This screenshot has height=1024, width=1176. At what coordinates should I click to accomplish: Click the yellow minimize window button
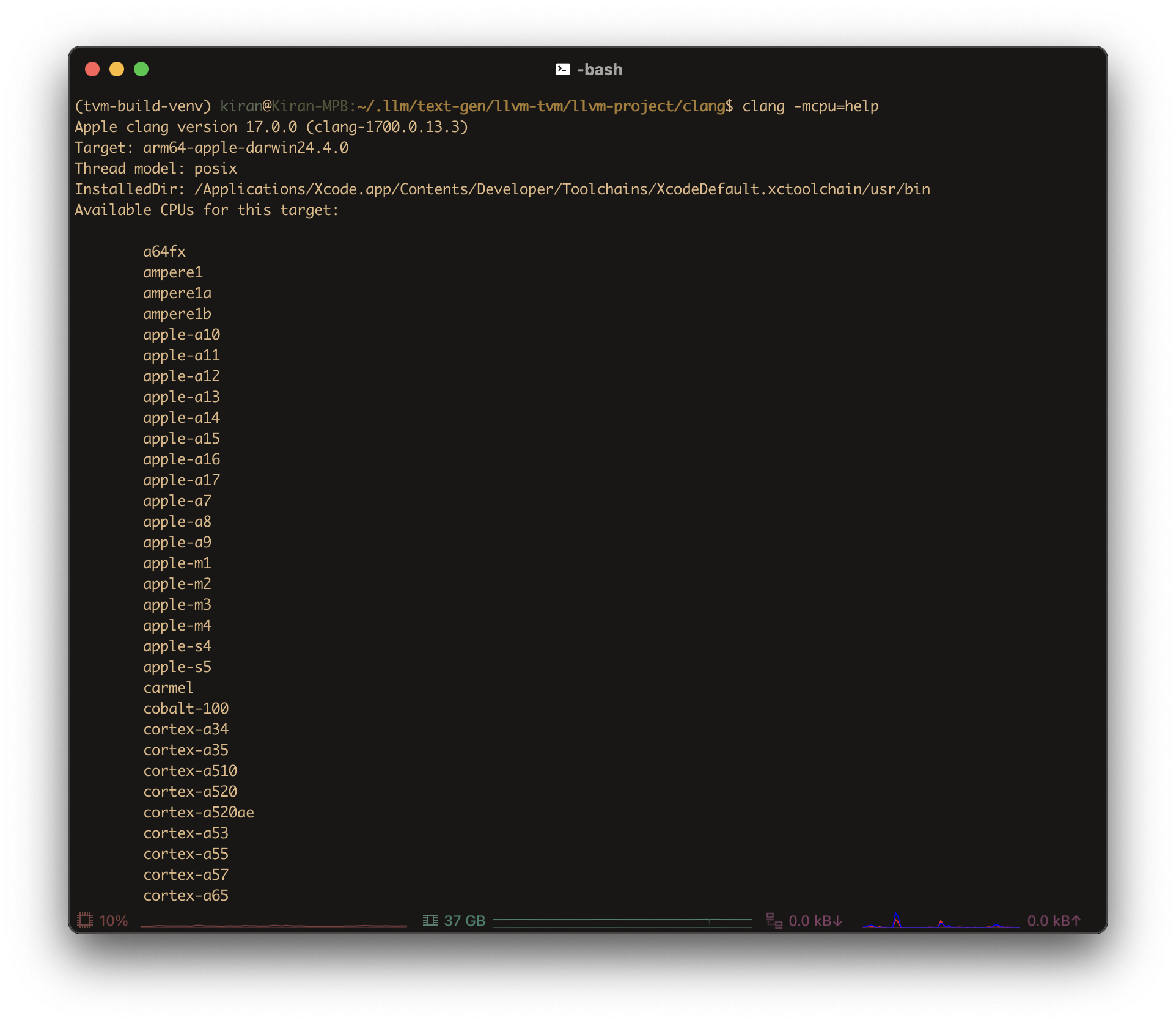(117, 69)
